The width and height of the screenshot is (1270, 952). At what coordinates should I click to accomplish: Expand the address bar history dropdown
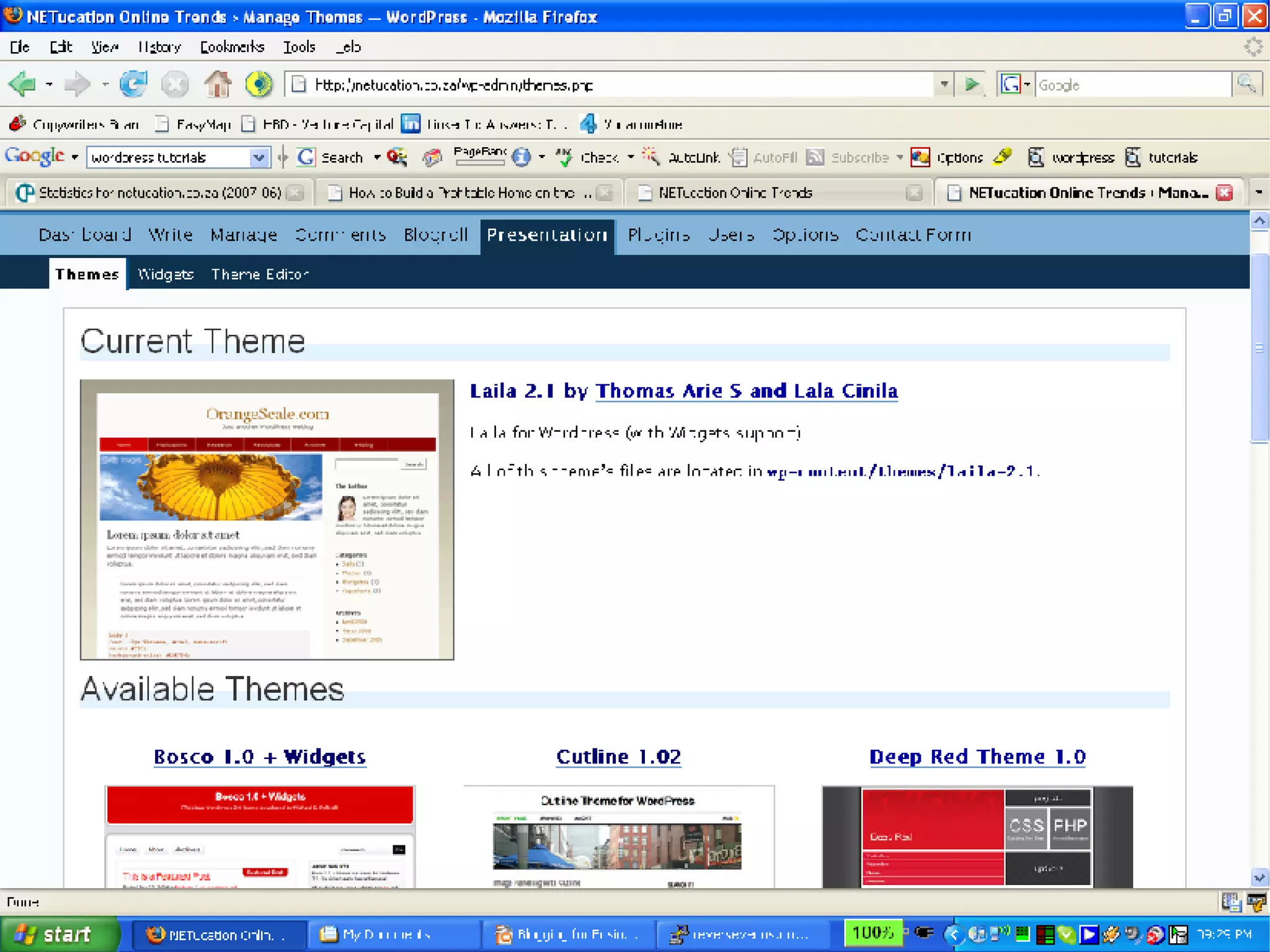pos(943,84)
